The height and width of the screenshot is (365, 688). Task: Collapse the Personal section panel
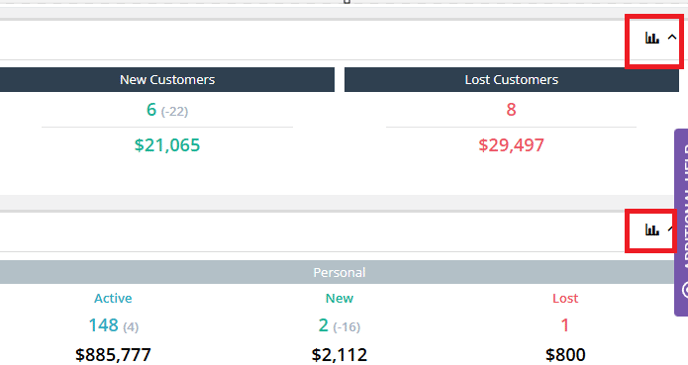[670, 229]
